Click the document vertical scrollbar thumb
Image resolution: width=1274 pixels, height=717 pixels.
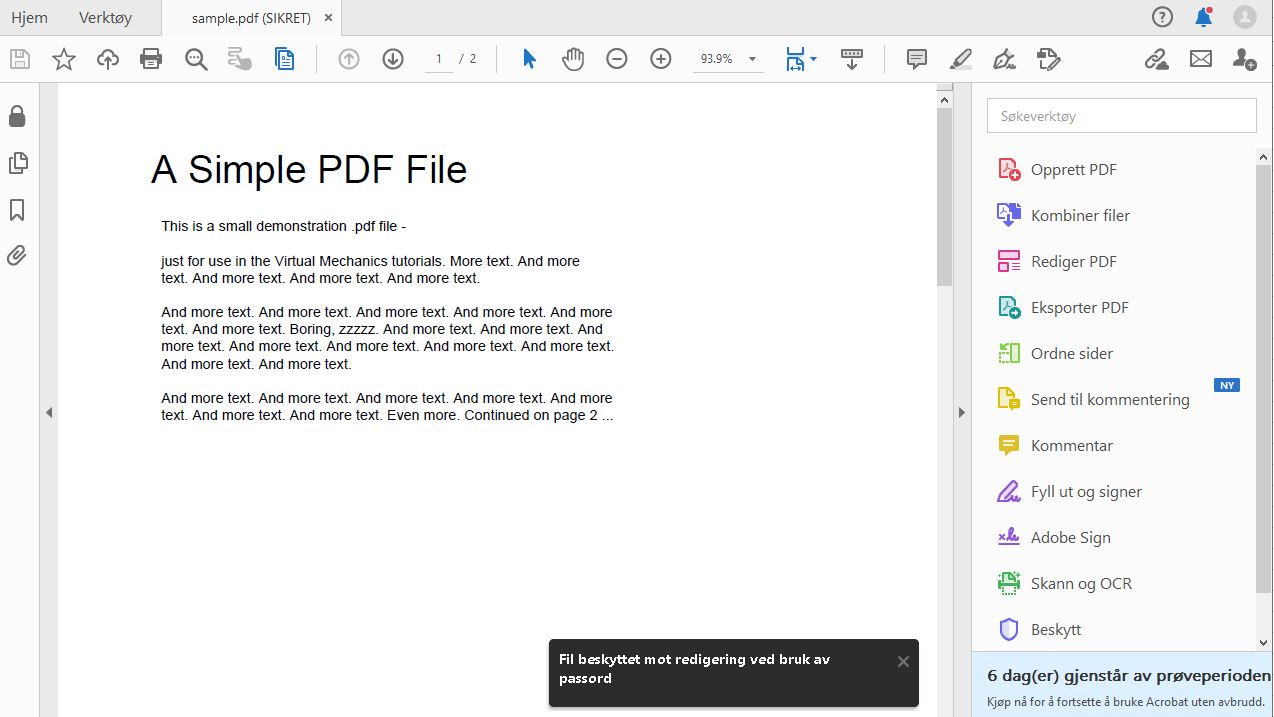click(945, 196)
